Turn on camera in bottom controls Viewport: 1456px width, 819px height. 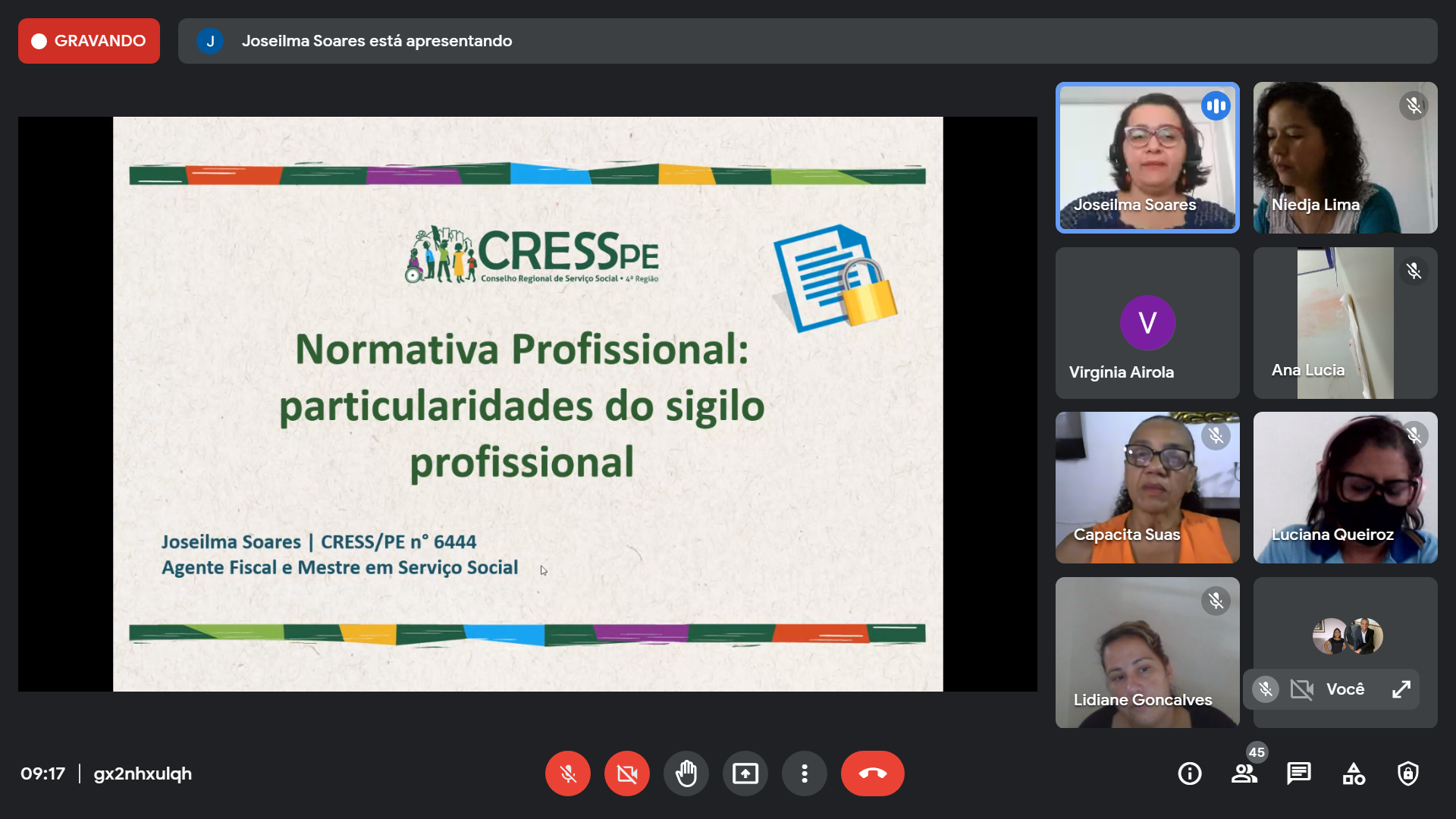pyautogui.click(x=626, y=773)
